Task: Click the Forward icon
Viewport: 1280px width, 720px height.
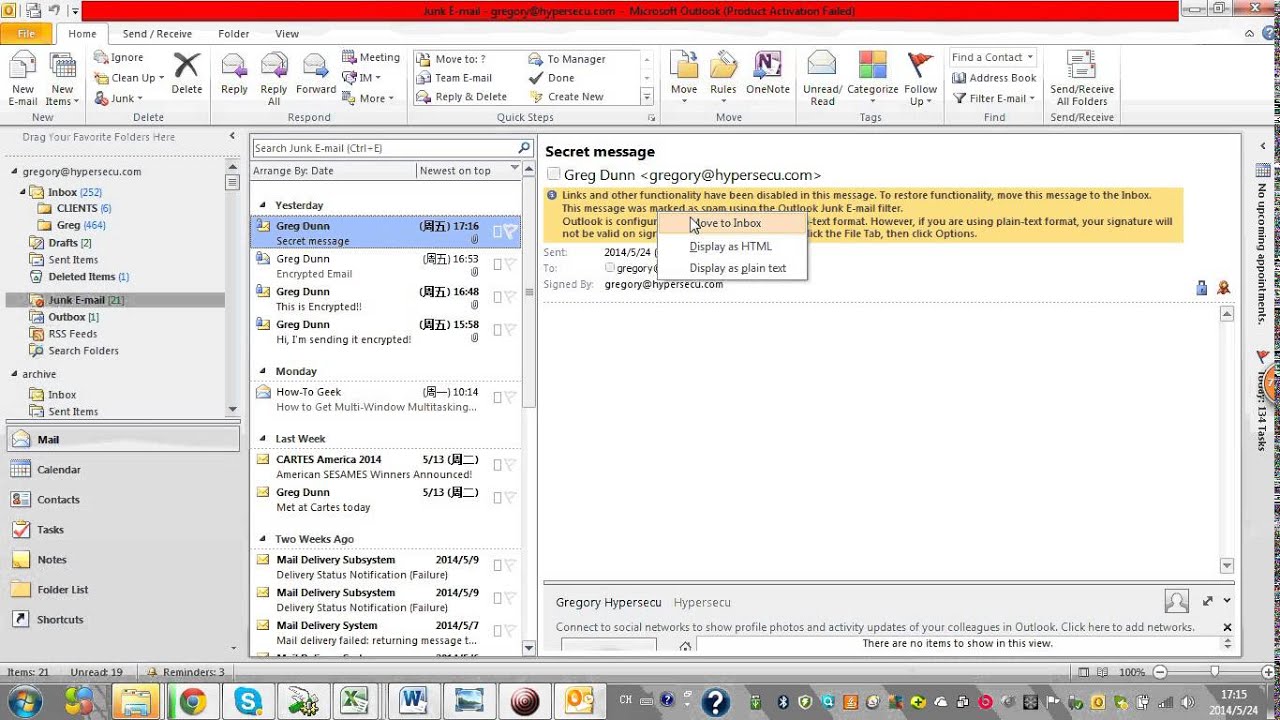Action: pos(316,66)
